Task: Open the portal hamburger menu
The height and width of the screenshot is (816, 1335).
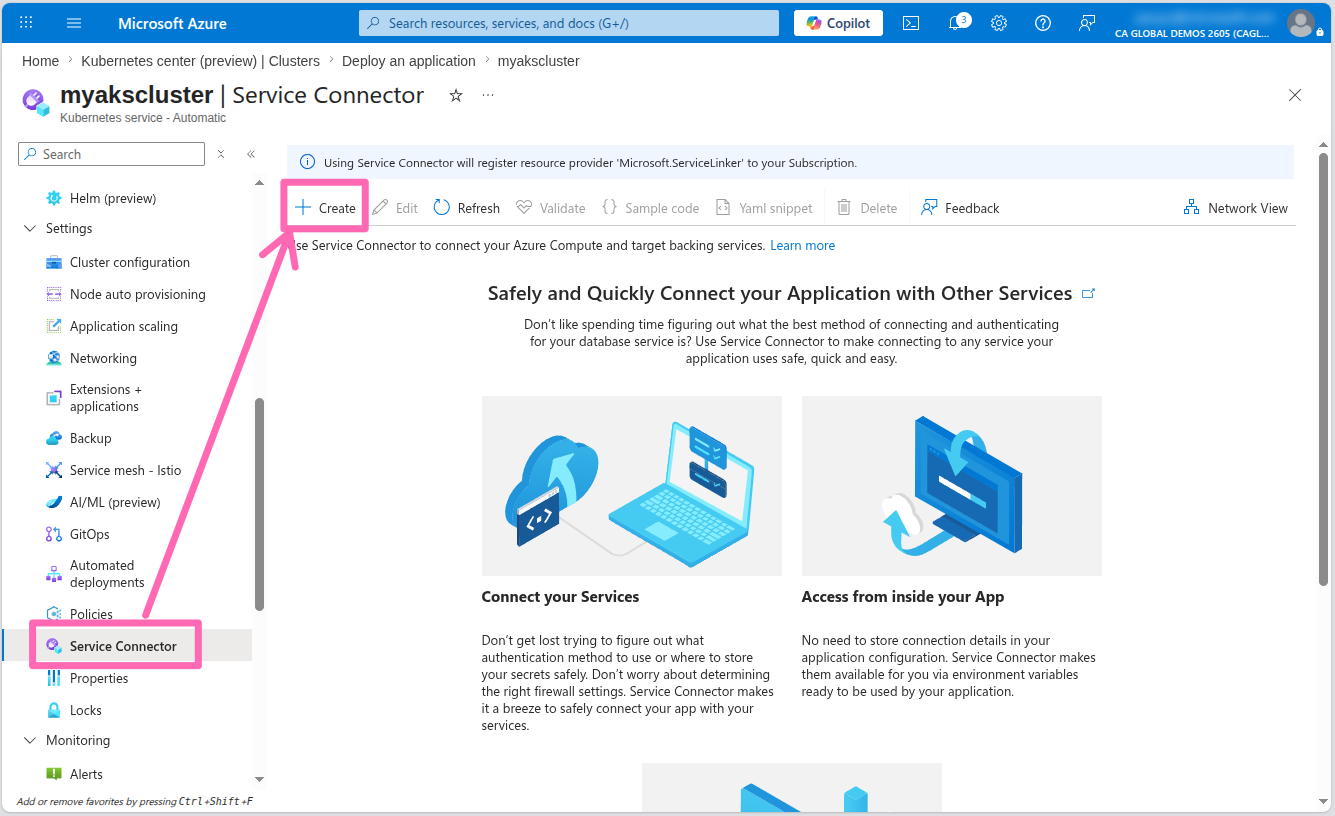Action: tap(74, 23)
